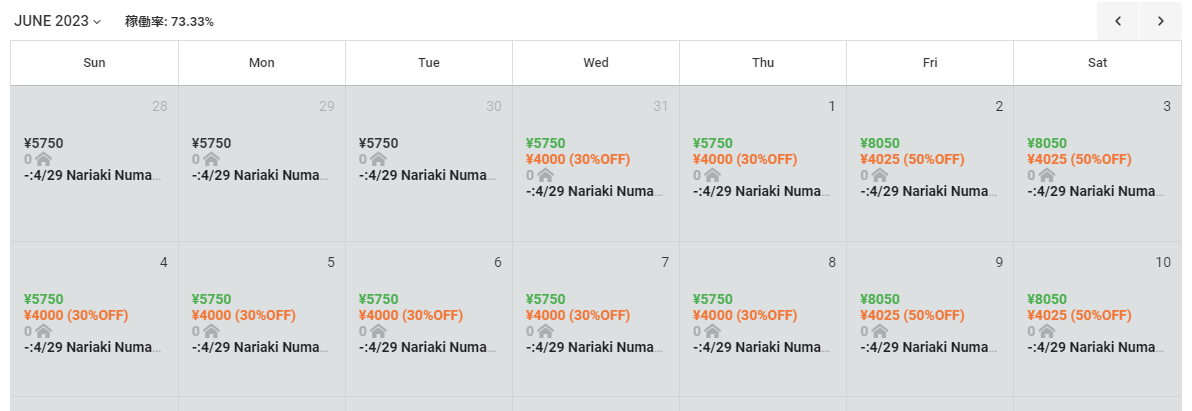This screenshot has height=411, width=1192.
Task: Click the house icon on June 7
Action: point(545,331)
